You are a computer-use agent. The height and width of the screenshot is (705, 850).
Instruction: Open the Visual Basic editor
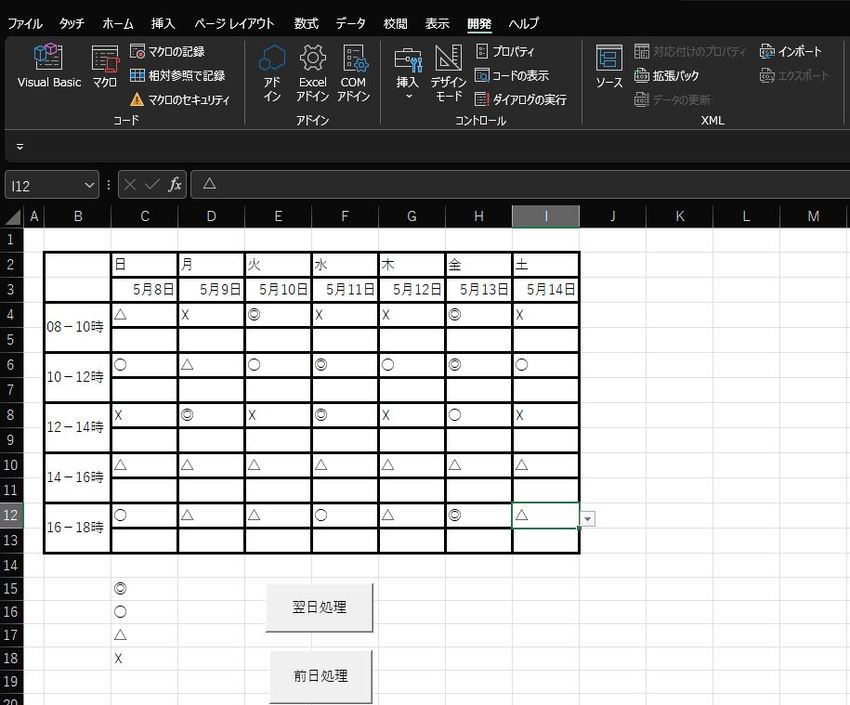49,66
